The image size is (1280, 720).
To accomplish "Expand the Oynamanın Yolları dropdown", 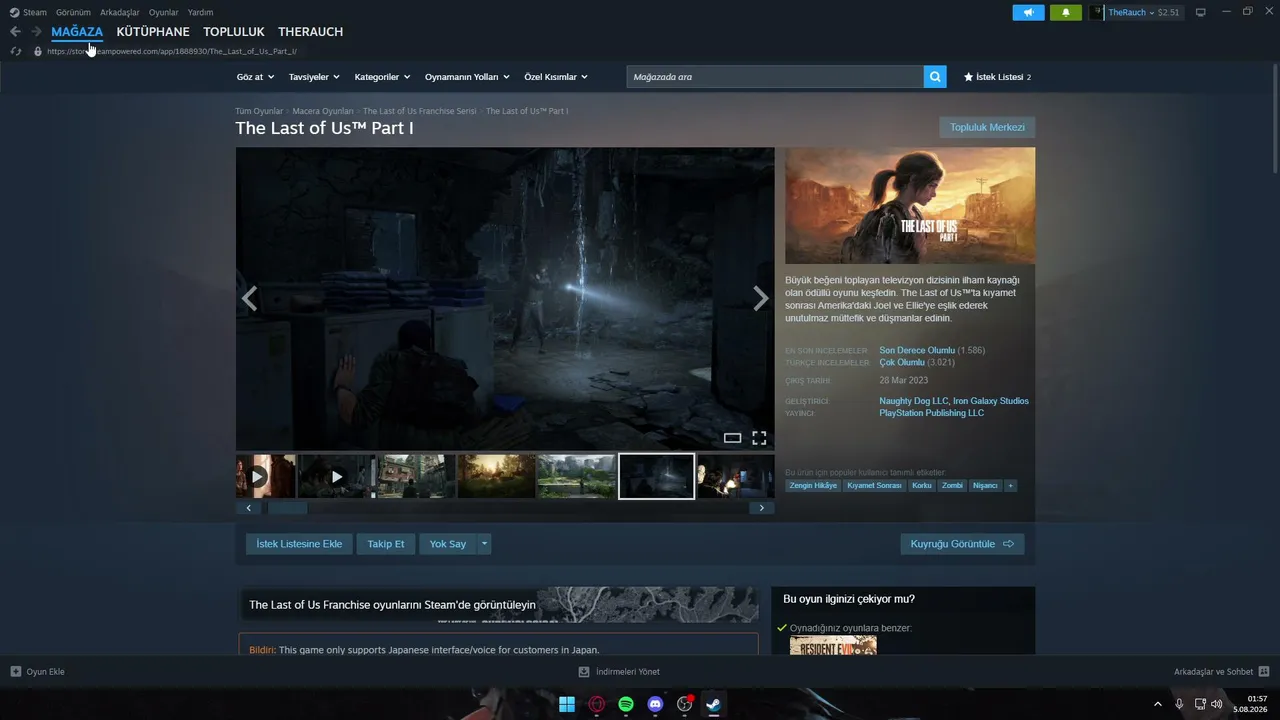I will (x=467, y=77).
